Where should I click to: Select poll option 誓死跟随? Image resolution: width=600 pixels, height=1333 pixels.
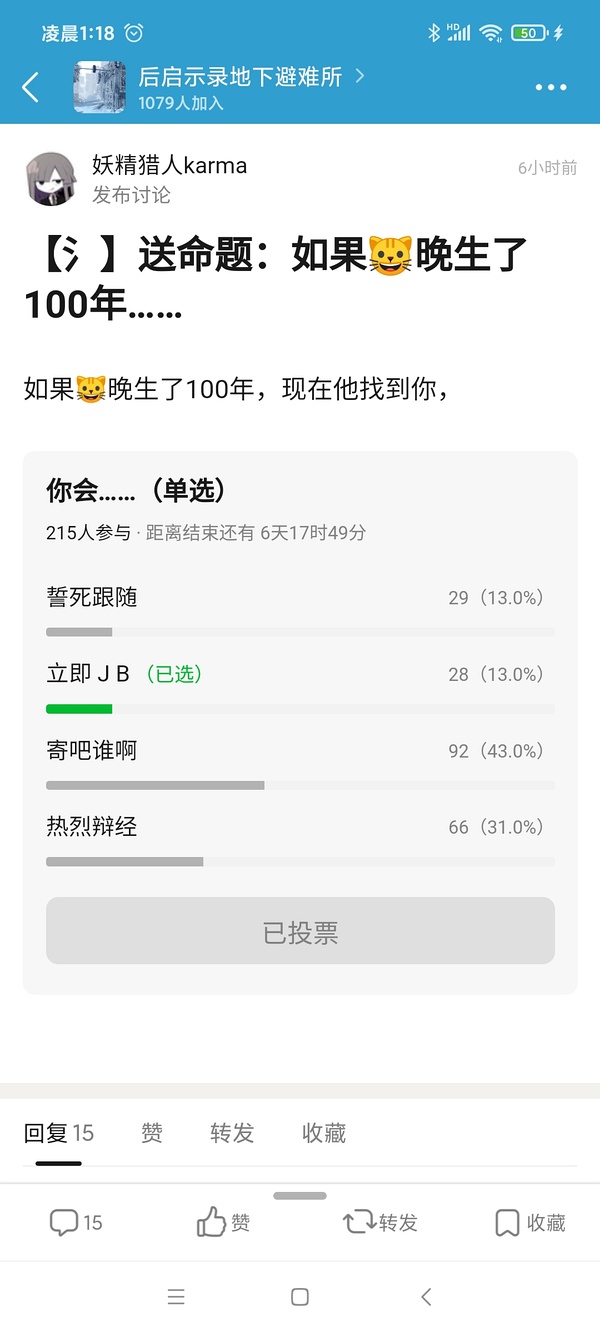(92, 598)
